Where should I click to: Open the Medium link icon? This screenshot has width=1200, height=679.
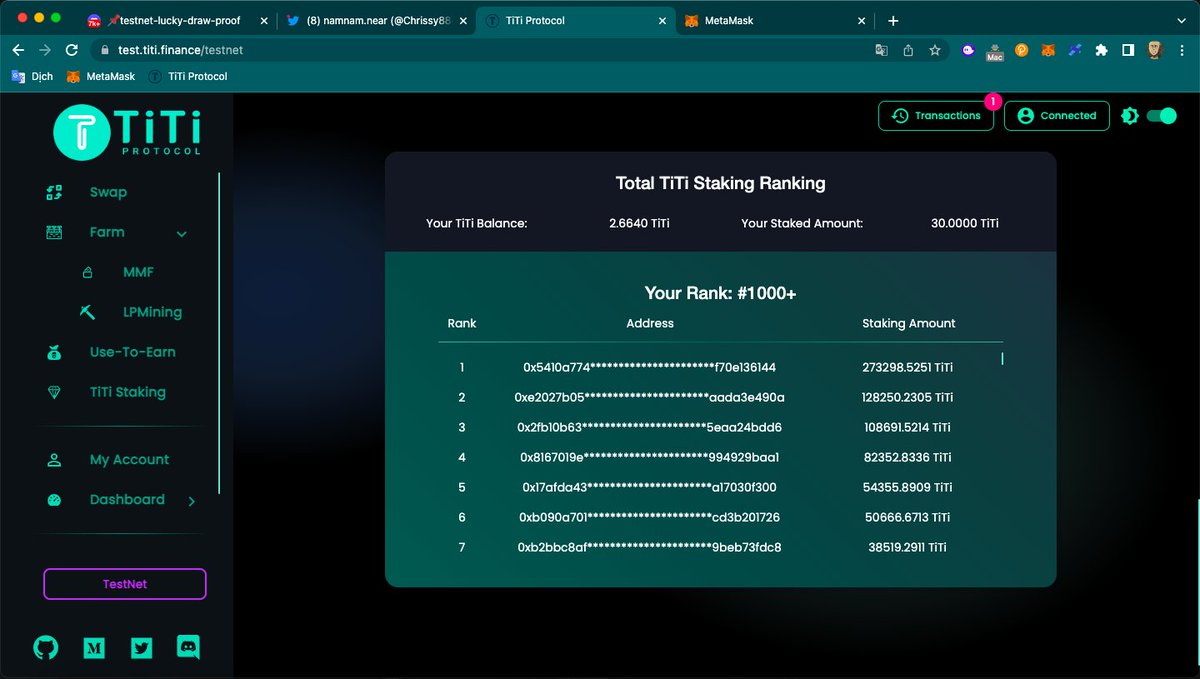click(x=94, y=648)
